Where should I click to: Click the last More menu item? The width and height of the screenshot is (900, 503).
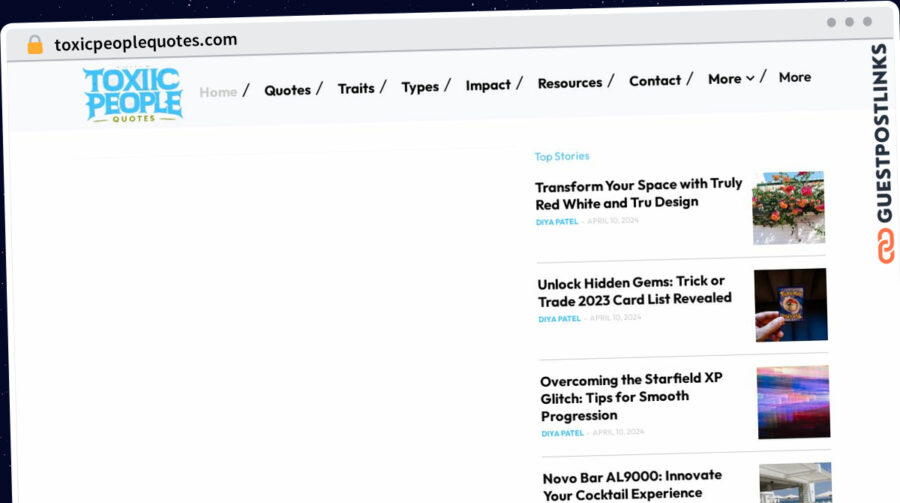click(795, 77)
